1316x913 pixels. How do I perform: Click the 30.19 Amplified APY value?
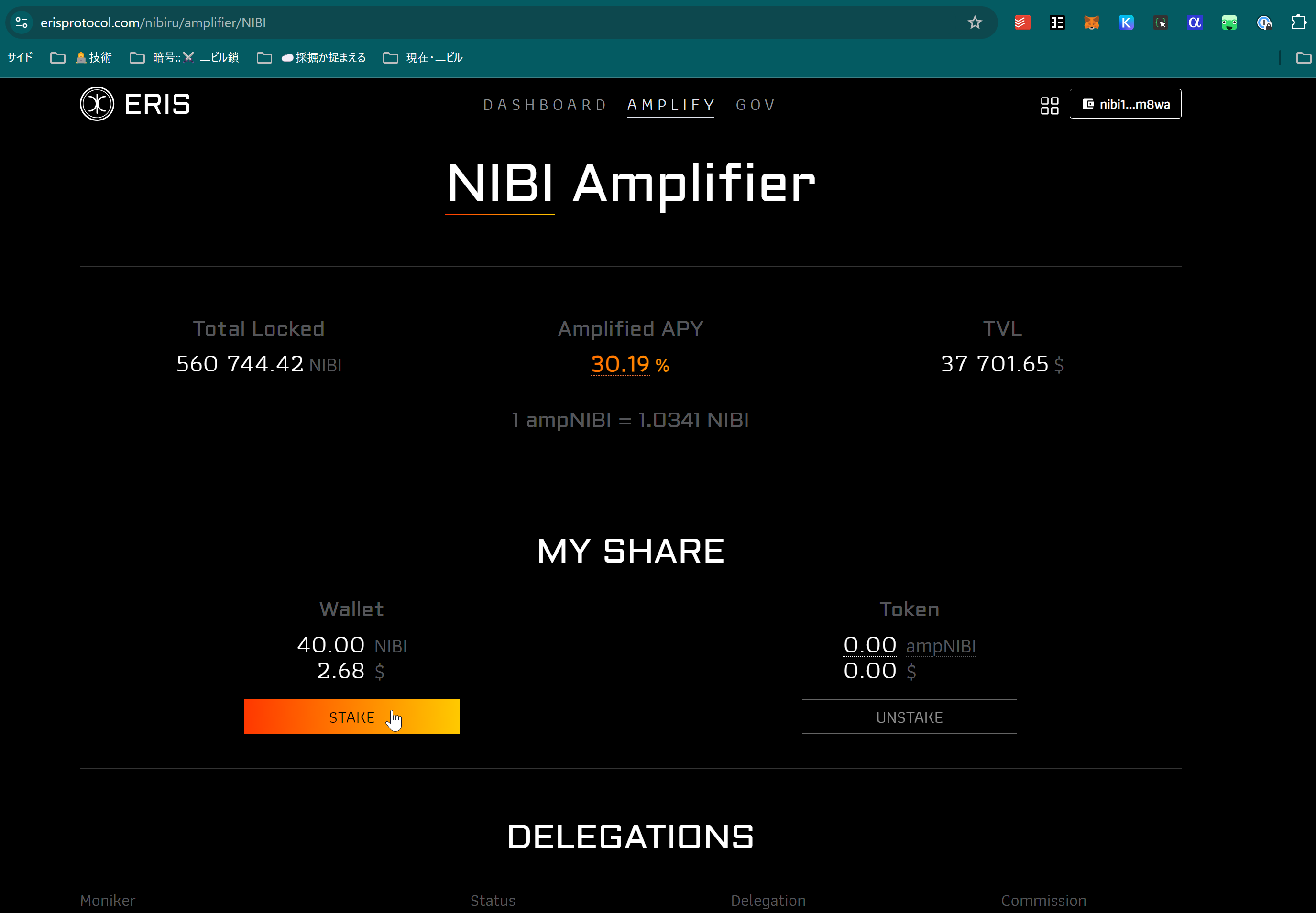(620, 364)
